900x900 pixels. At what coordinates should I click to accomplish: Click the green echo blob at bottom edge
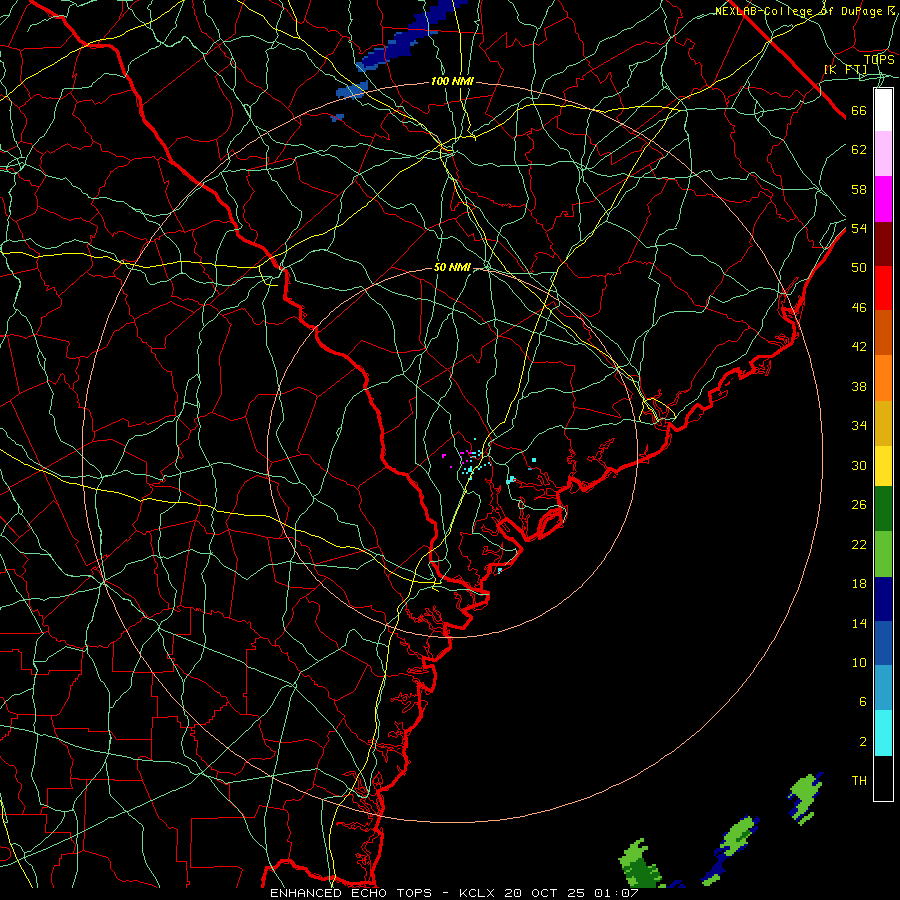[x=639, y=864]
